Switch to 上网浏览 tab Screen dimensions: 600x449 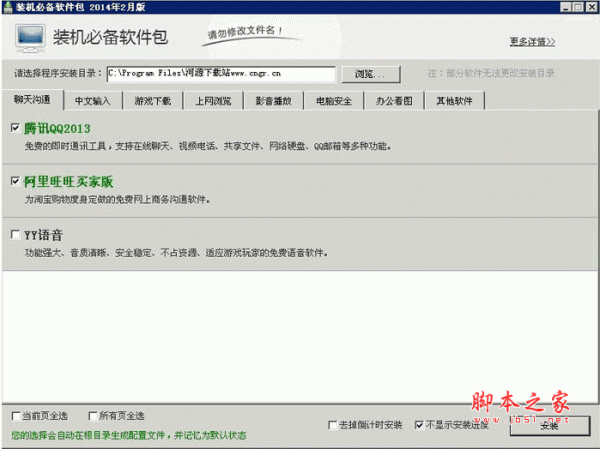[213, 101]
